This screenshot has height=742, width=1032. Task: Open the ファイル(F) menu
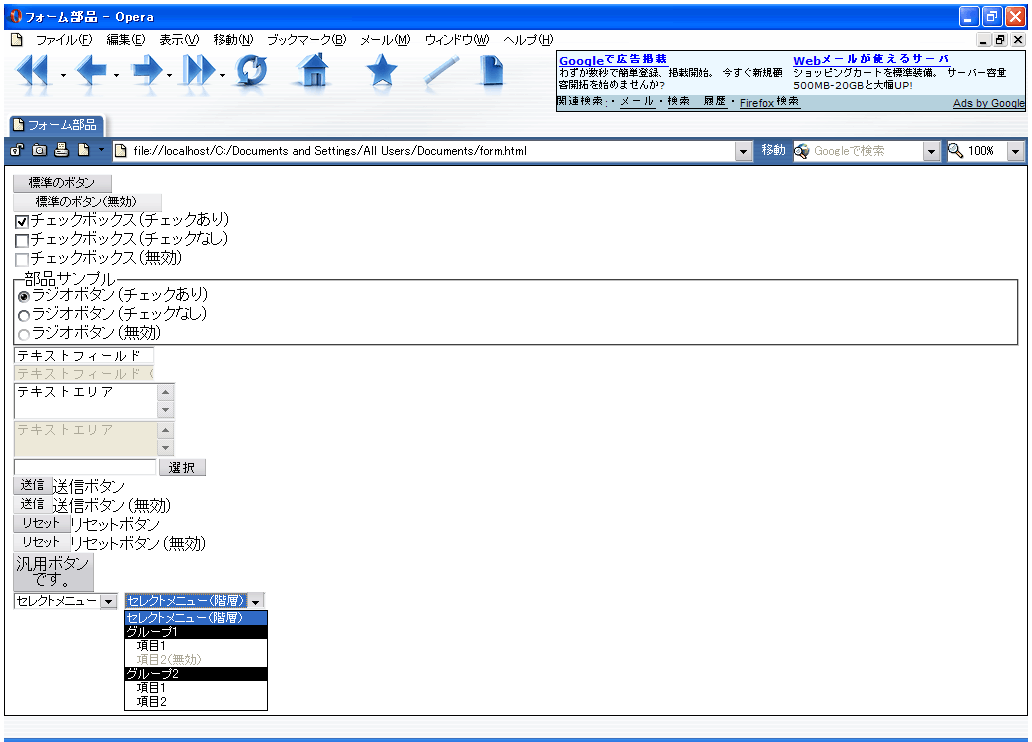64,40
